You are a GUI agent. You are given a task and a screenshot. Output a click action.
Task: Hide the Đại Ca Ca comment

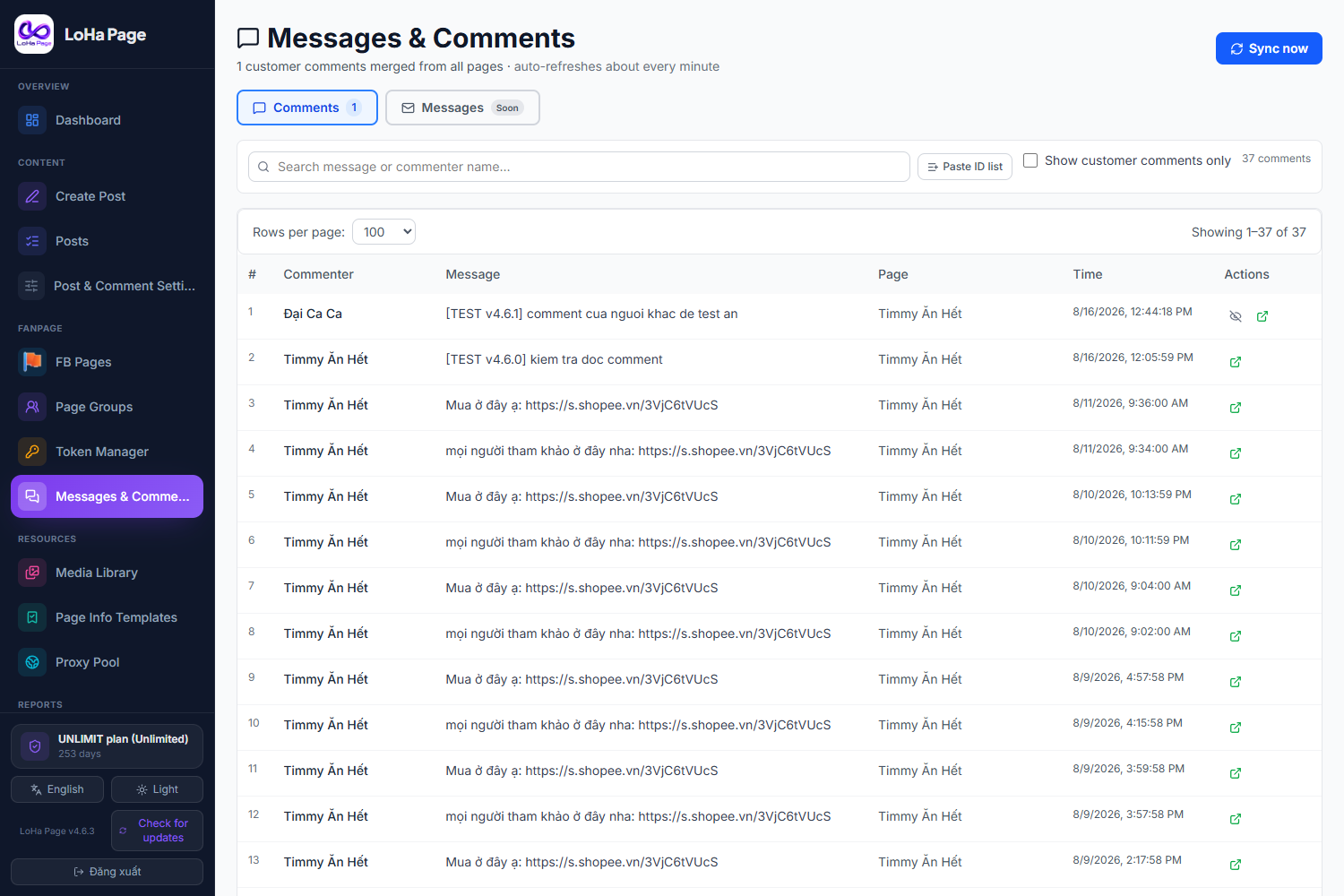click(x=1236, y=316)
